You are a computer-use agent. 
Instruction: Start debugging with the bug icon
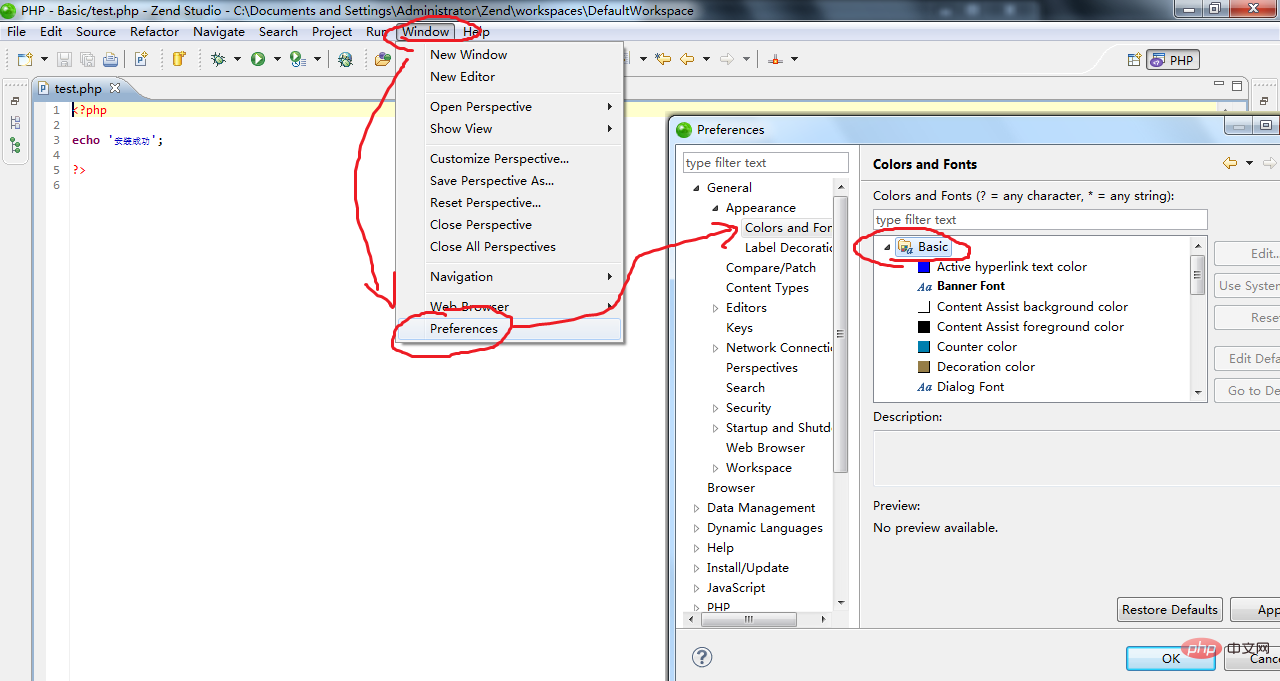click(218, 59)
